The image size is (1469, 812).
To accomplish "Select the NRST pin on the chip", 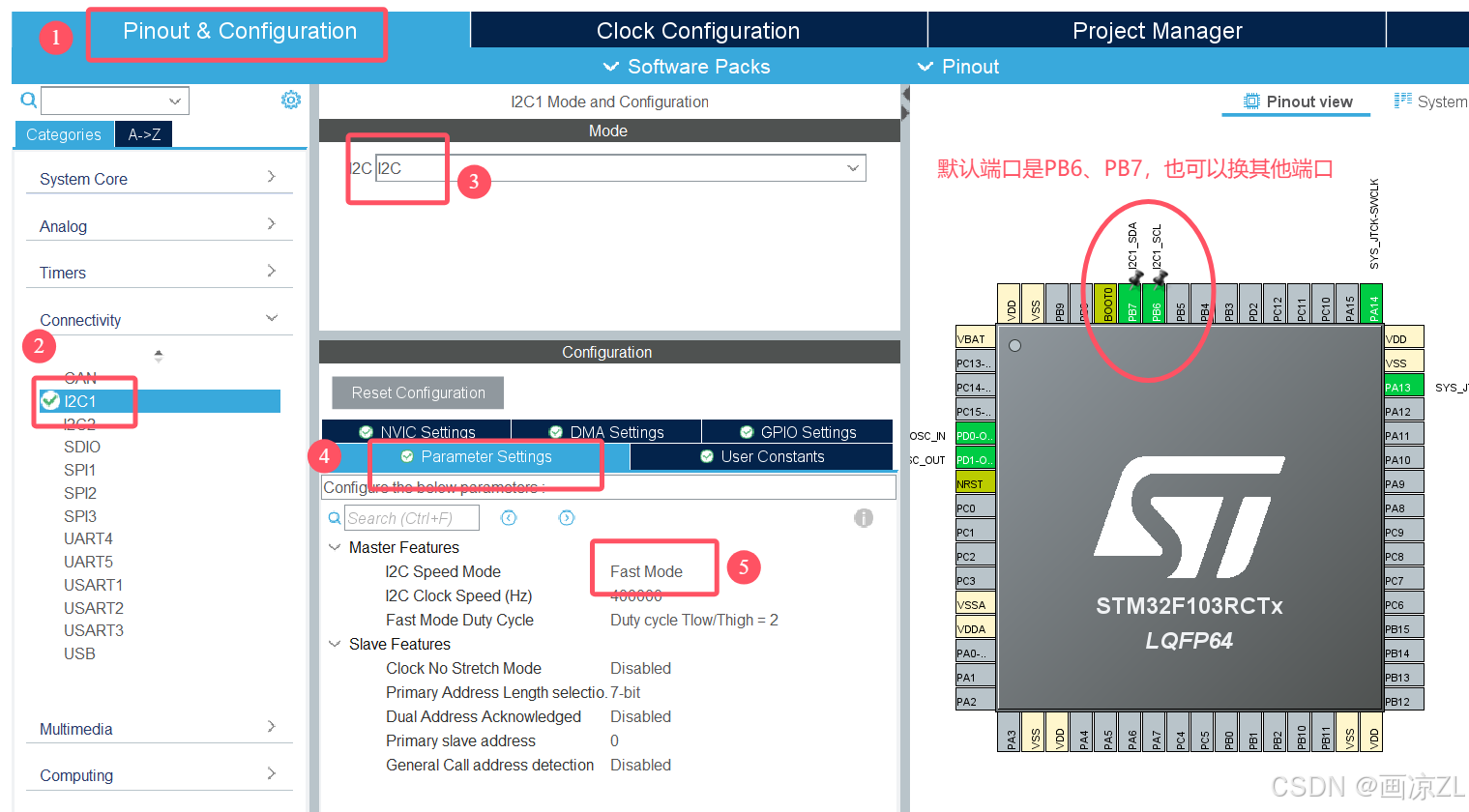I will click(x=975, y=483).
